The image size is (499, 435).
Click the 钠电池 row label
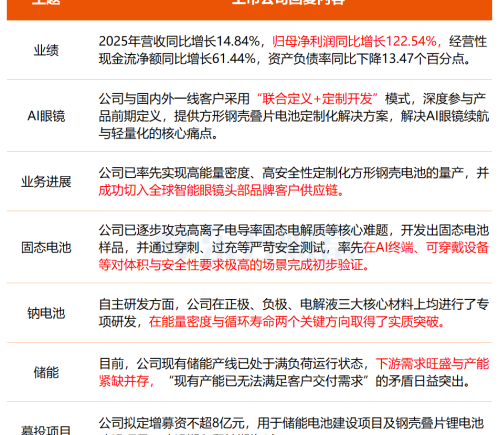(x=46, y=313)
